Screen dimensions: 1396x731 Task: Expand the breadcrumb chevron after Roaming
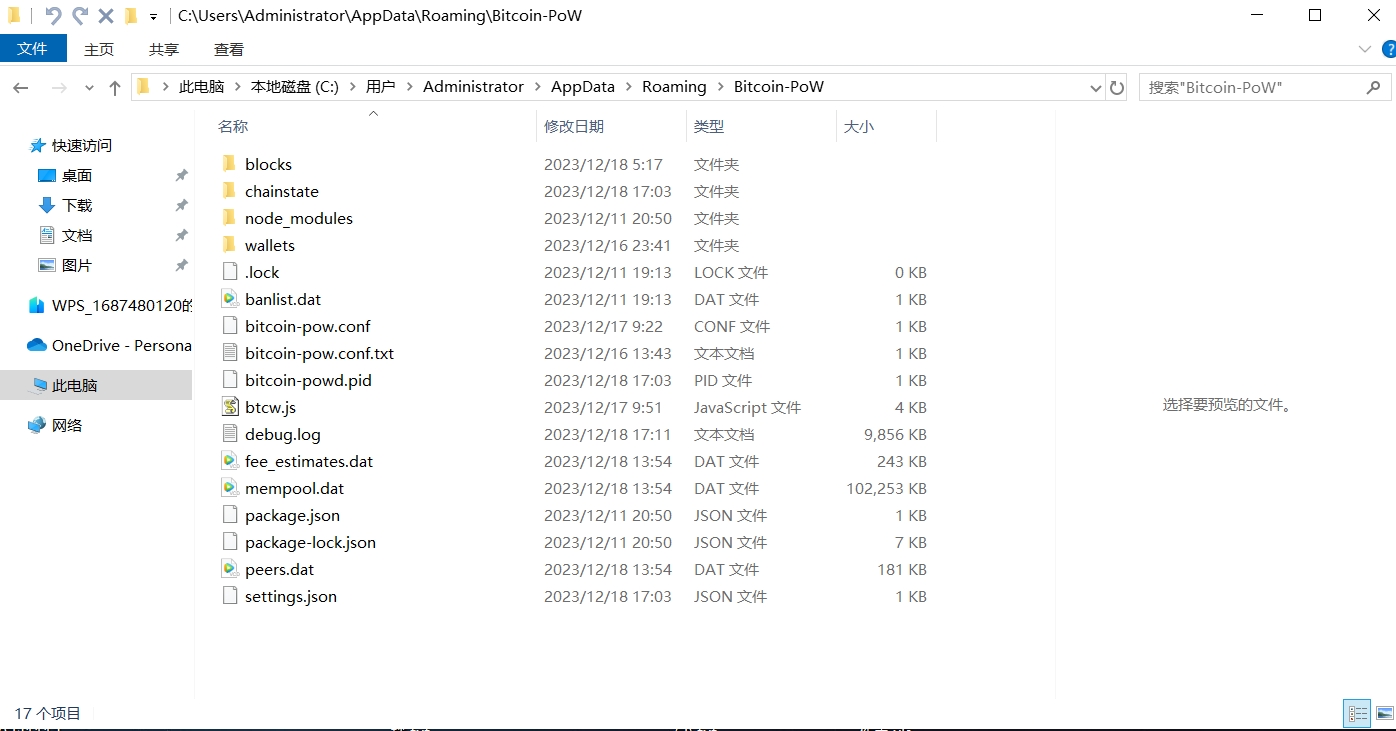[x=720, y=87]
